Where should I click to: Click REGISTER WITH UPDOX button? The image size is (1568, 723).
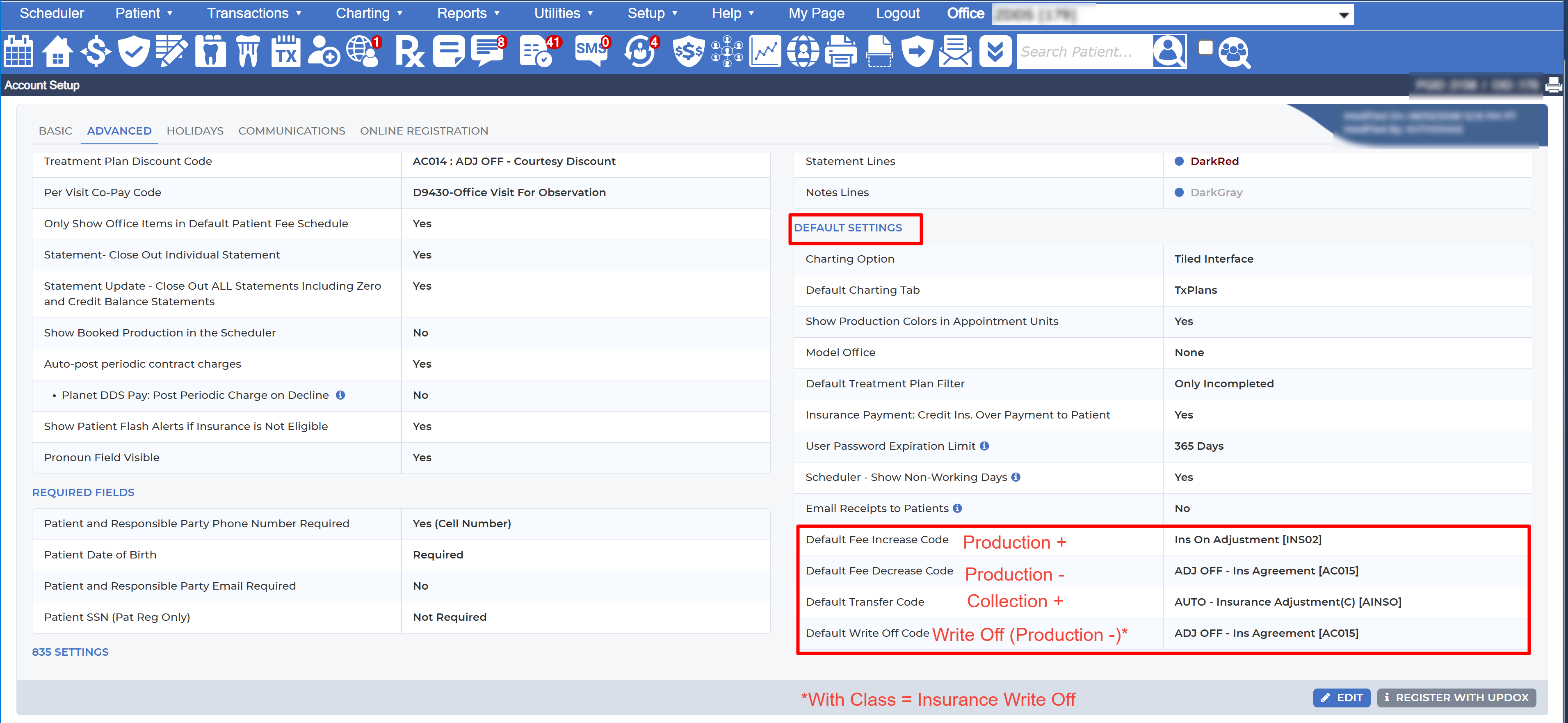tap(1456, 698)
